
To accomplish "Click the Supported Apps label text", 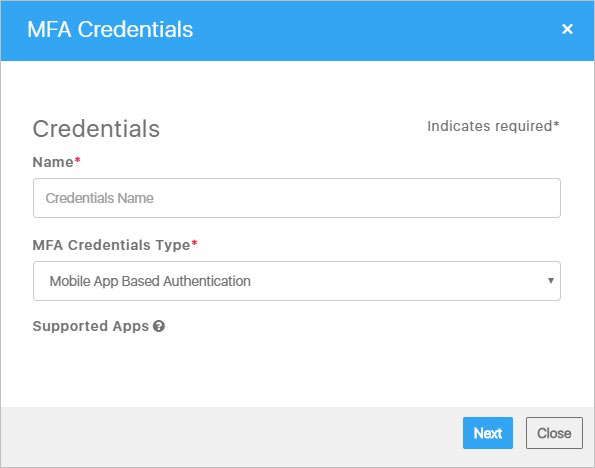I will (91, 326).
